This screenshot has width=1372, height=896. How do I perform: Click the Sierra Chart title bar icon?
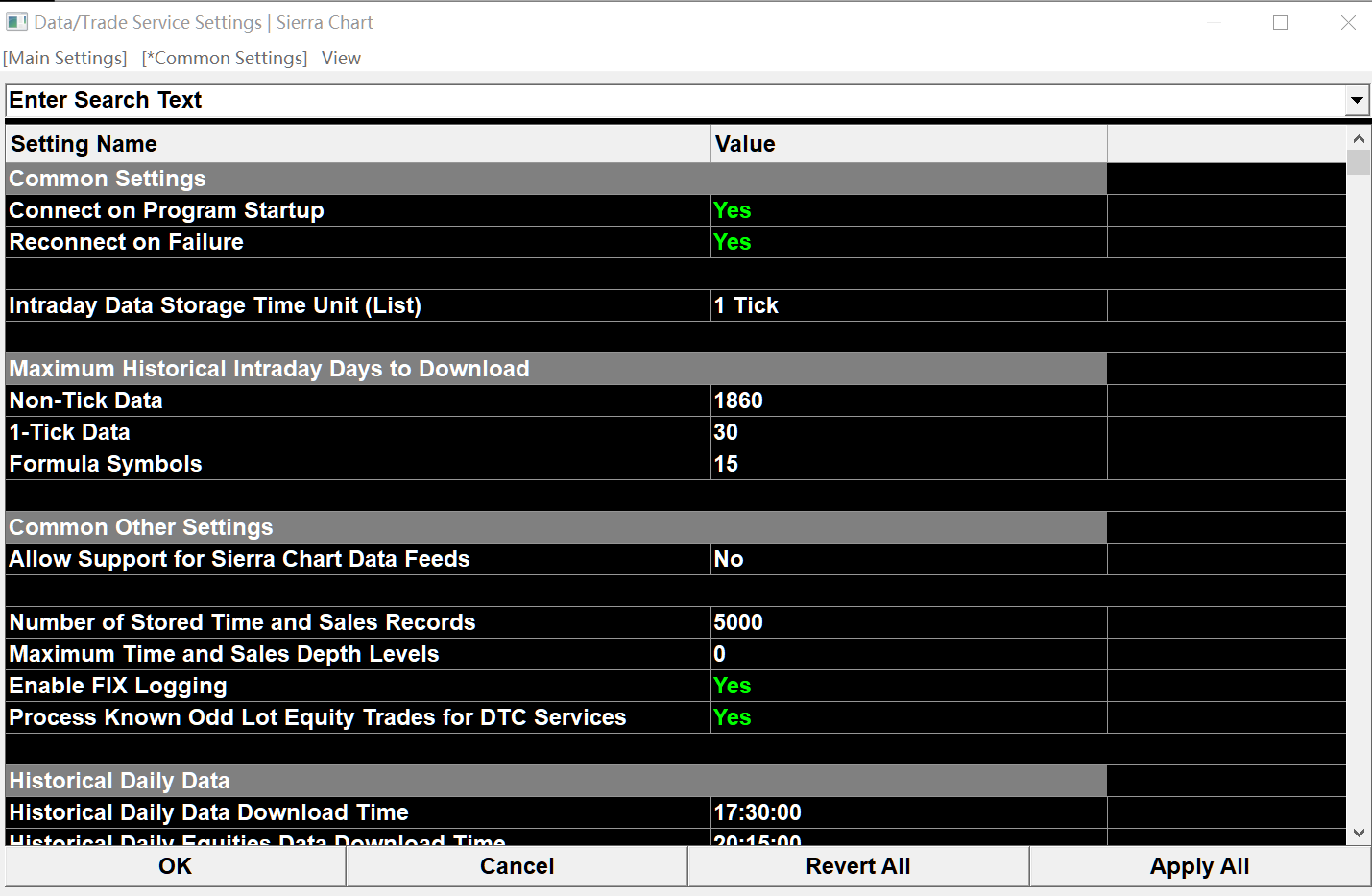click(x=16, y=22)
